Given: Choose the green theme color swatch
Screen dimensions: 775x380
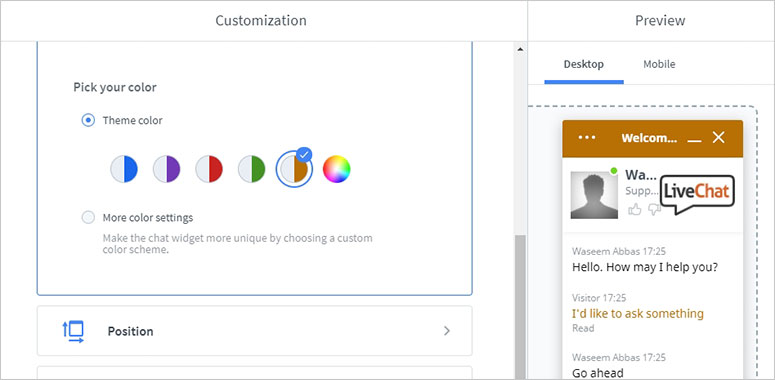Looking at the screenshot, I should coord(252,169).
